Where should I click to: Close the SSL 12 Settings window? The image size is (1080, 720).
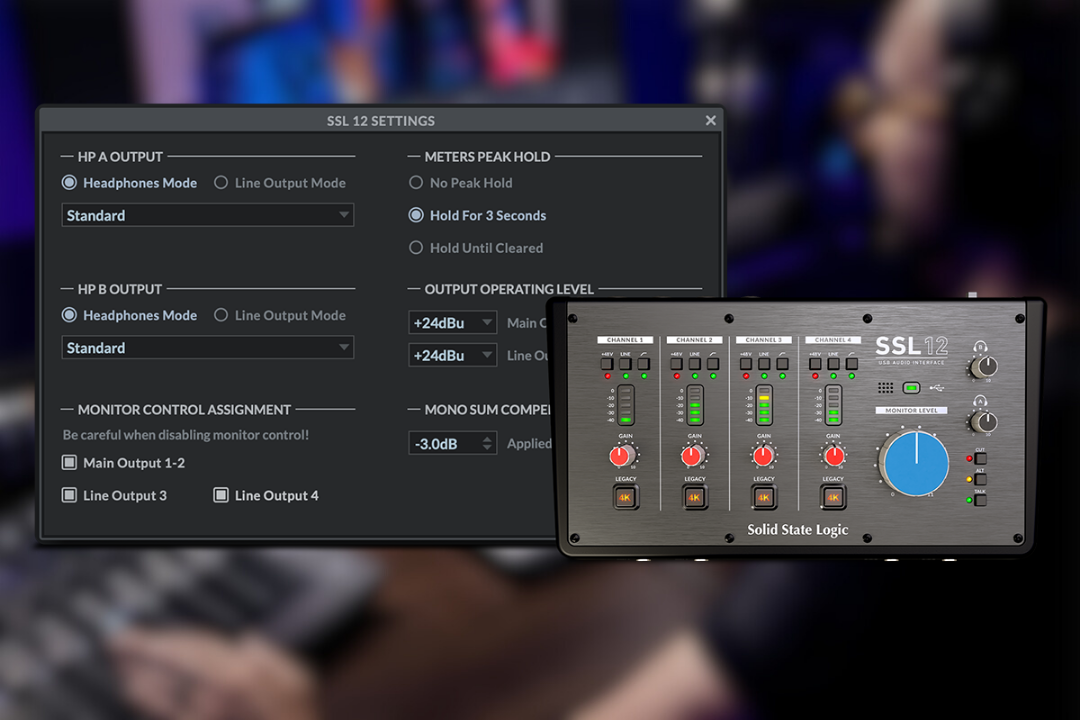710,121
